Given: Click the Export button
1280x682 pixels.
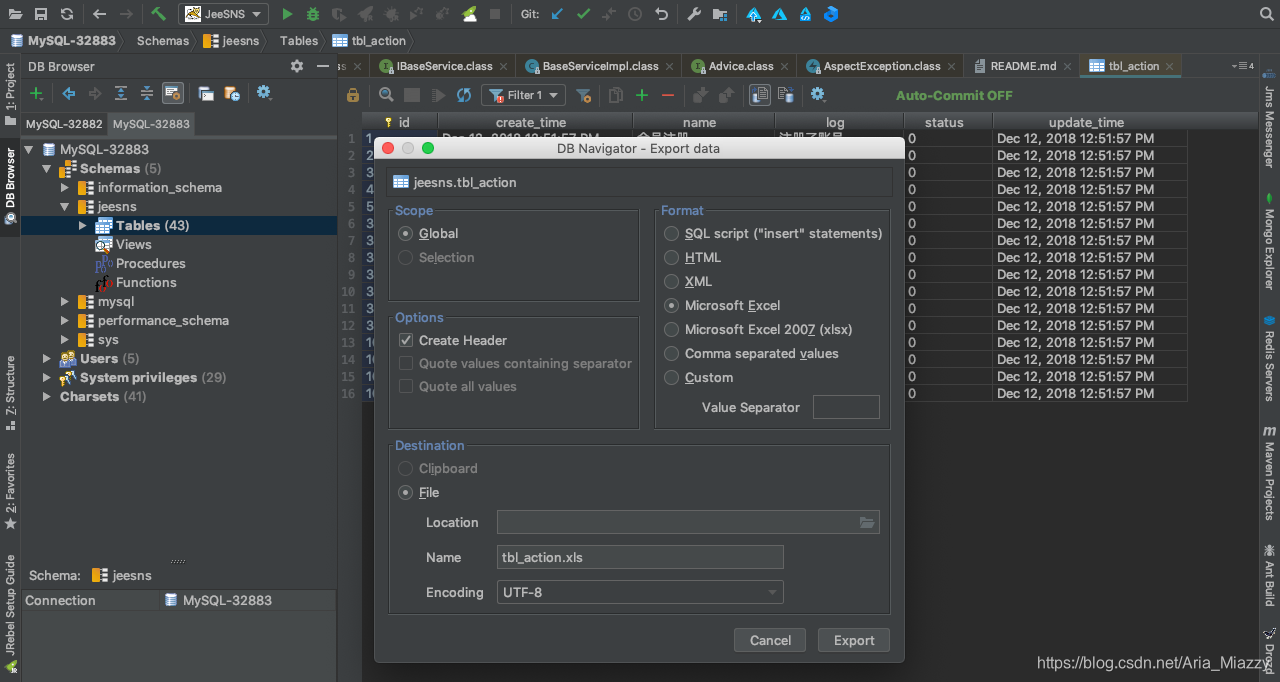Looking at the screenshot, I should coord(854,640).
